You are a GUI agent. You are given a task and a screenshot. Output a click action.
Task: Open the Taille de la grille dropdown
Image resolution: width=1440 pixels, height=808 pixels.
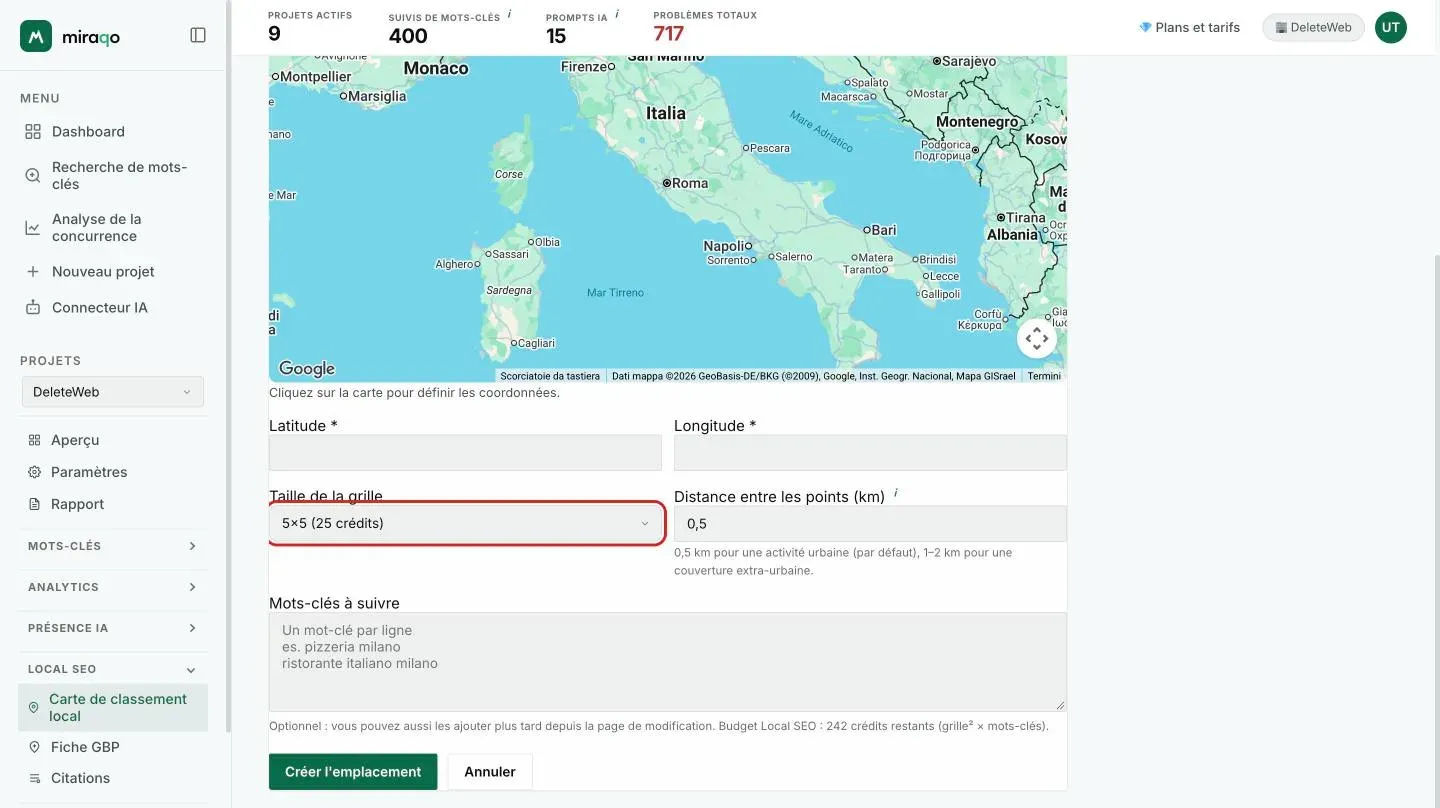[x=465, y=523]
